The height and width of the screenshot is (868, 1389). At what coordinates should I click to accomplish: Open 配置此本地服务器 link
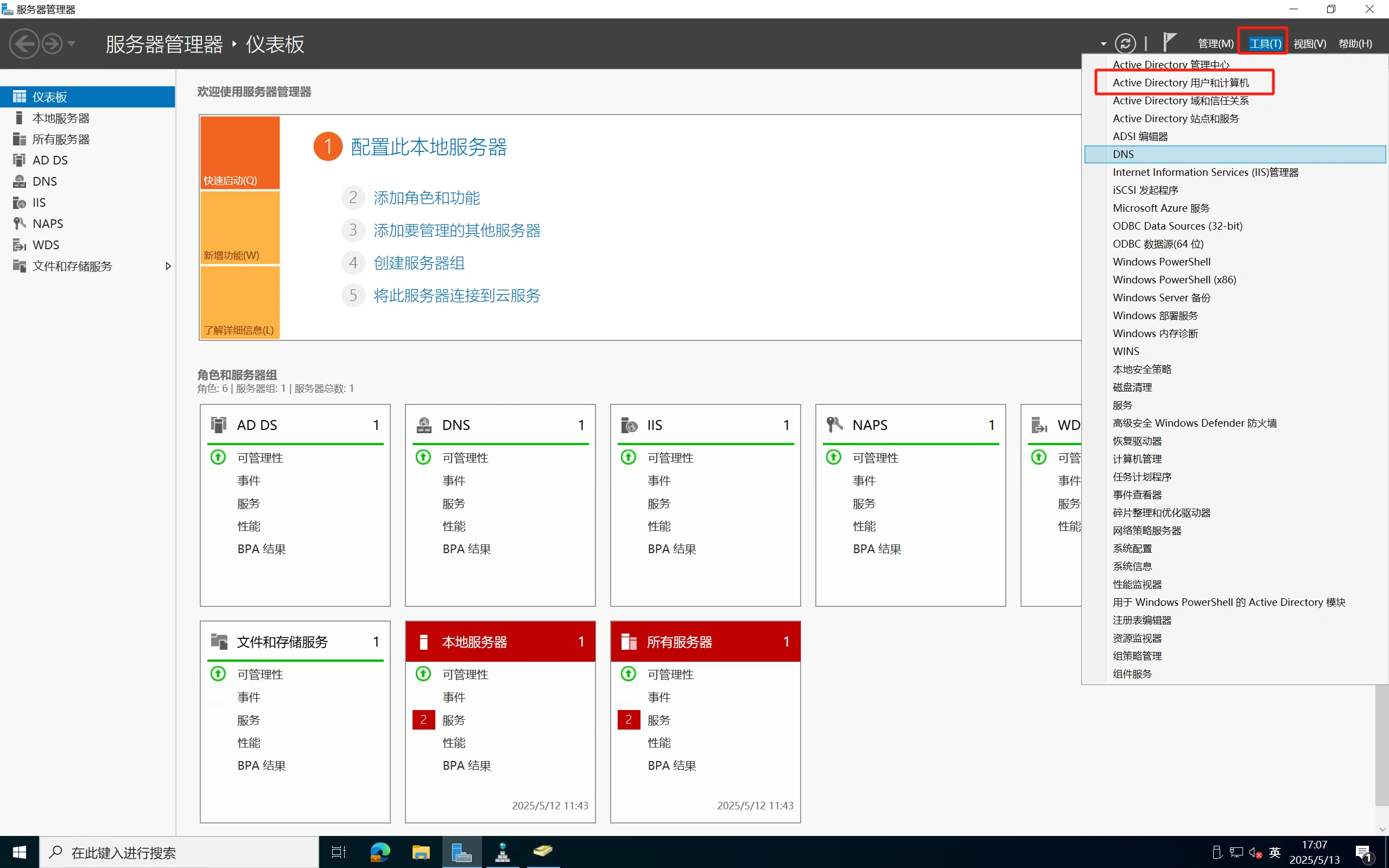click(x=428, y=147)
